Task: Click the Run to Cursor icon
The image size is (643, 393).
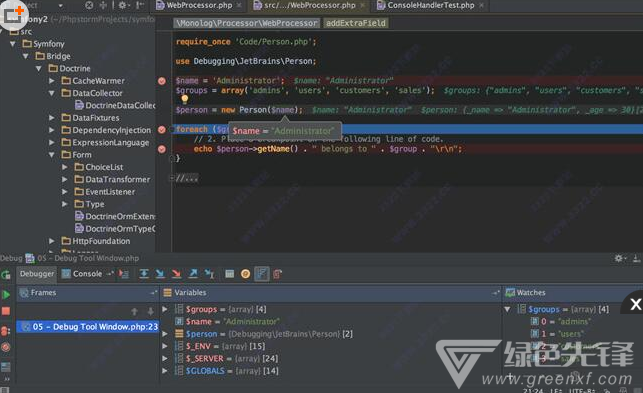Action: click(210, 274)
